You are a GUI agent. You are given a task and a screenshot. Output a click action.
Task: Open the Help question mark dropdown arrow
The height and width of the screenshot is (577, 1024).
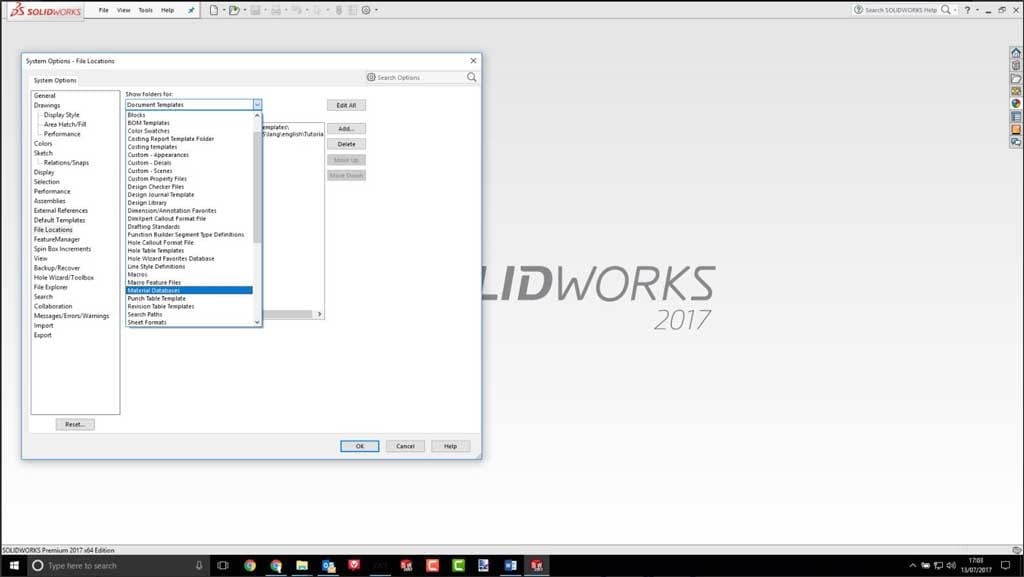click(x=977, y=10)
